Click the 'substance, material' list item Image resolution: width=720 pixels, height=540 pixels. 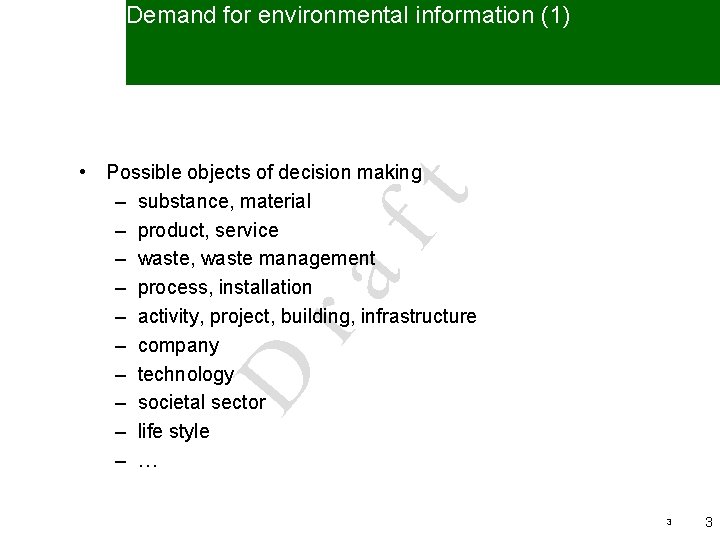click(224, 201)
